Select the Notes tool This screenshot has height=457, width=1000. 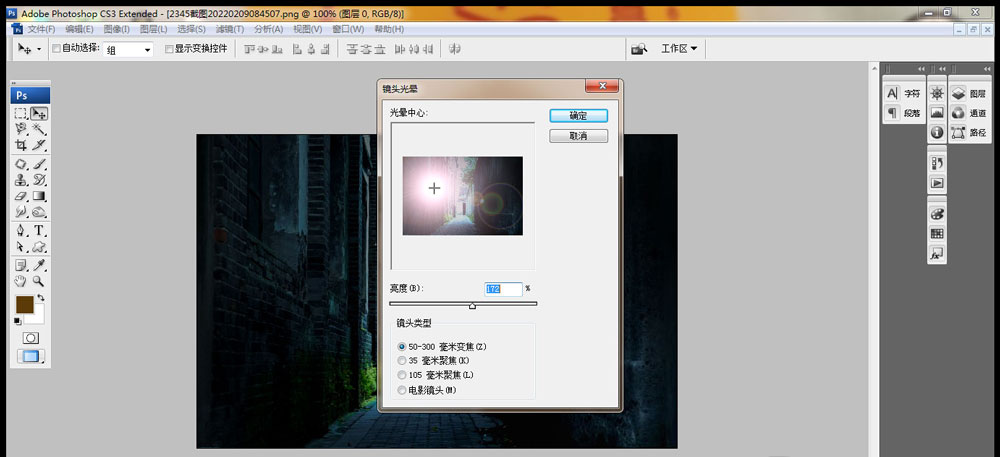(21, 265)
